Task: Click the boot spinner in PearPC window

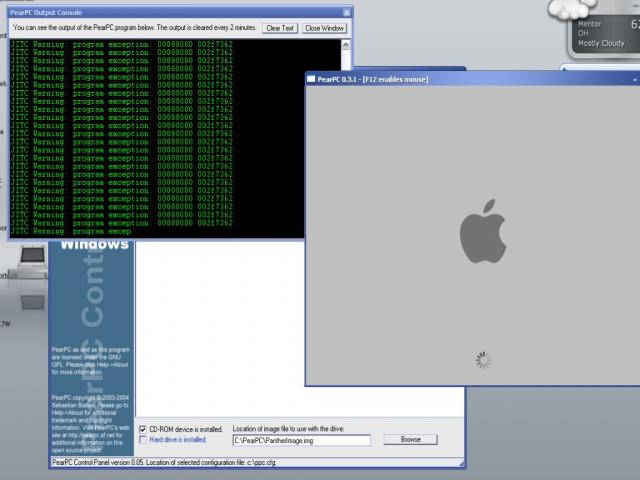Action: [x=483, y=360]
